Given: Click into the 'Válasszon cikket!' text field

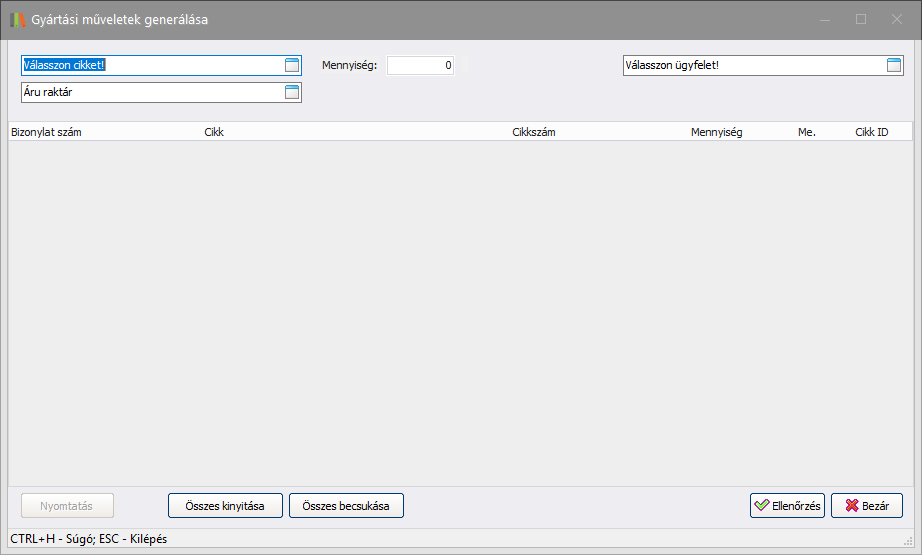Looking at the screenshot, I should pyautogui.click(x=150, y=66).
